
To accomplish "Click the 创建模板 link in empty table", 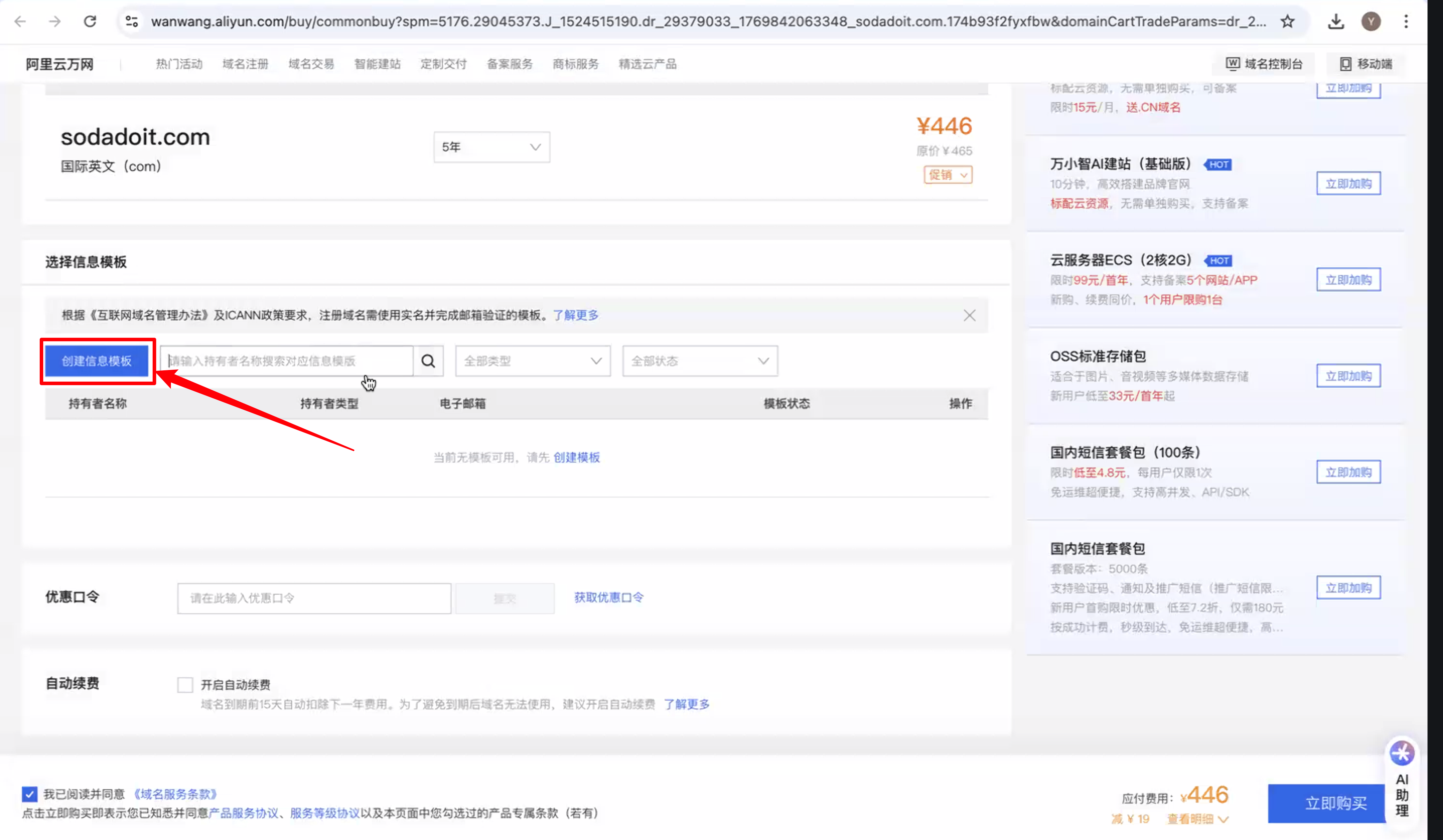I will click(x=577, y=457).
